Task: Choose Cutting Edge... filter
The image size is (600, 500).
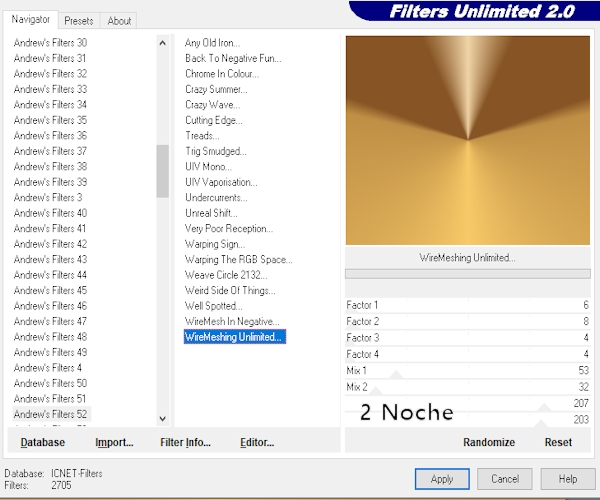Action: coord(214,120)
